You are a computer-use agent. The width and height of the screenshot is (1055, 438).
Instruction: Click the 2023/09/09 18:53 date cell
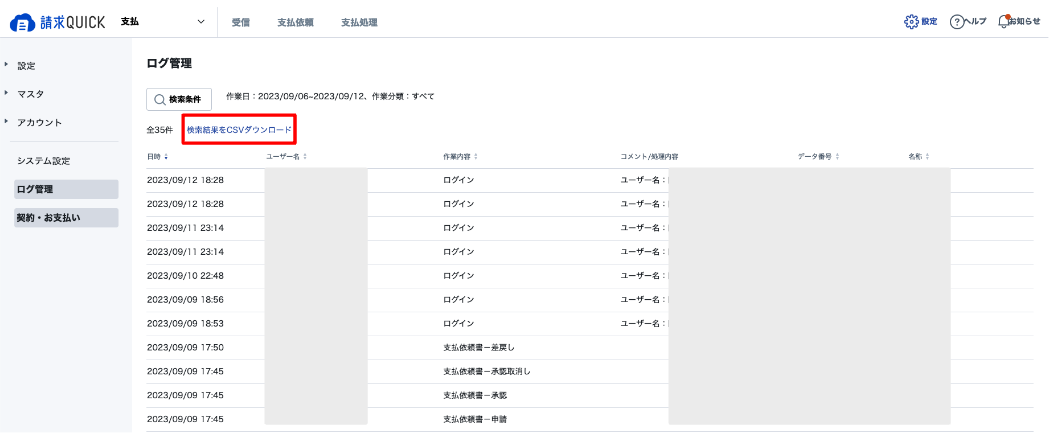pyautogui.click(x=185, y=324)
